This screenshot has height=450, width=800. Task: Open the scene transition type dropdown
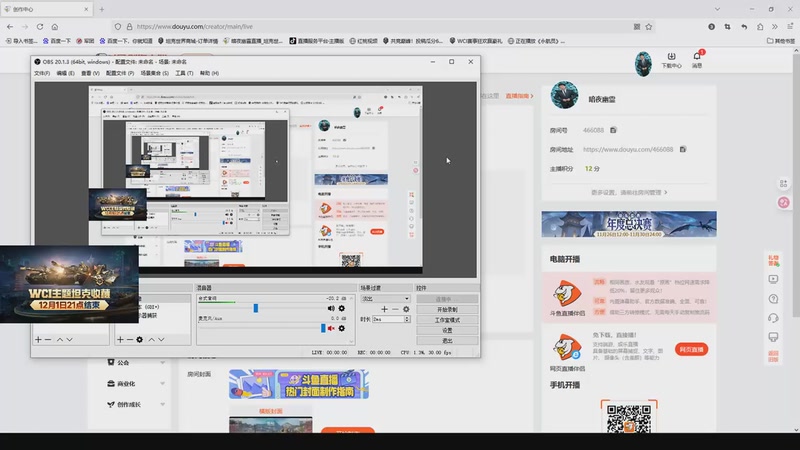pyautogui.click(x=385, y=298)
